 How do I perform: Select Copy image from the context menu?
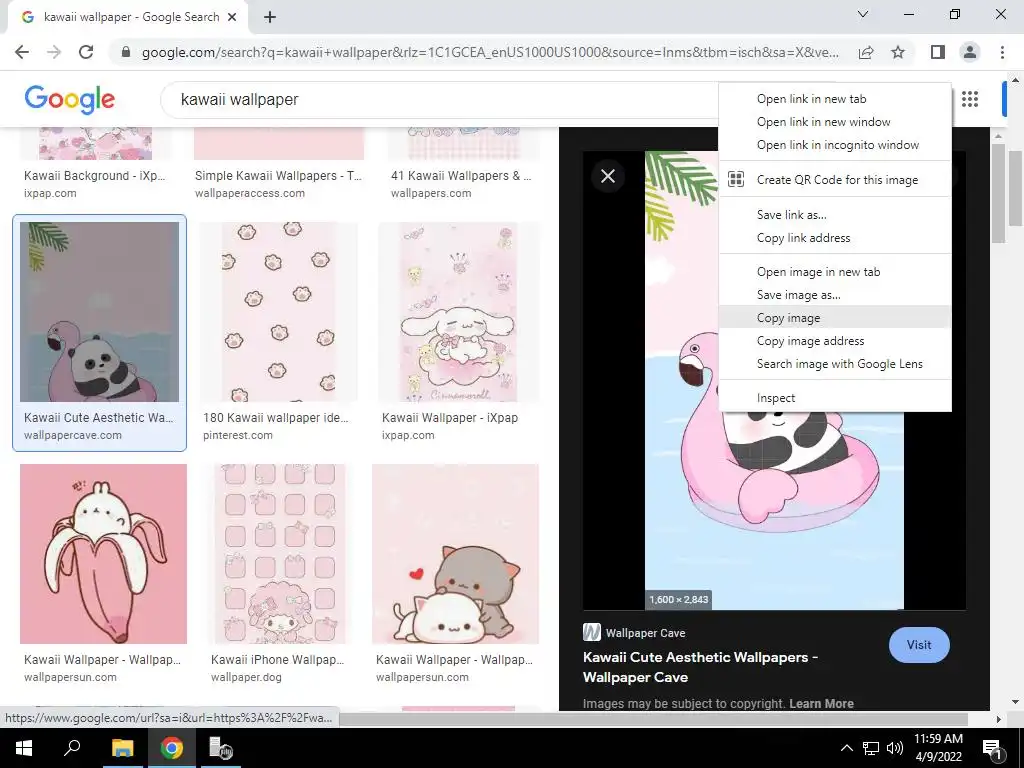tap(835, 317)
